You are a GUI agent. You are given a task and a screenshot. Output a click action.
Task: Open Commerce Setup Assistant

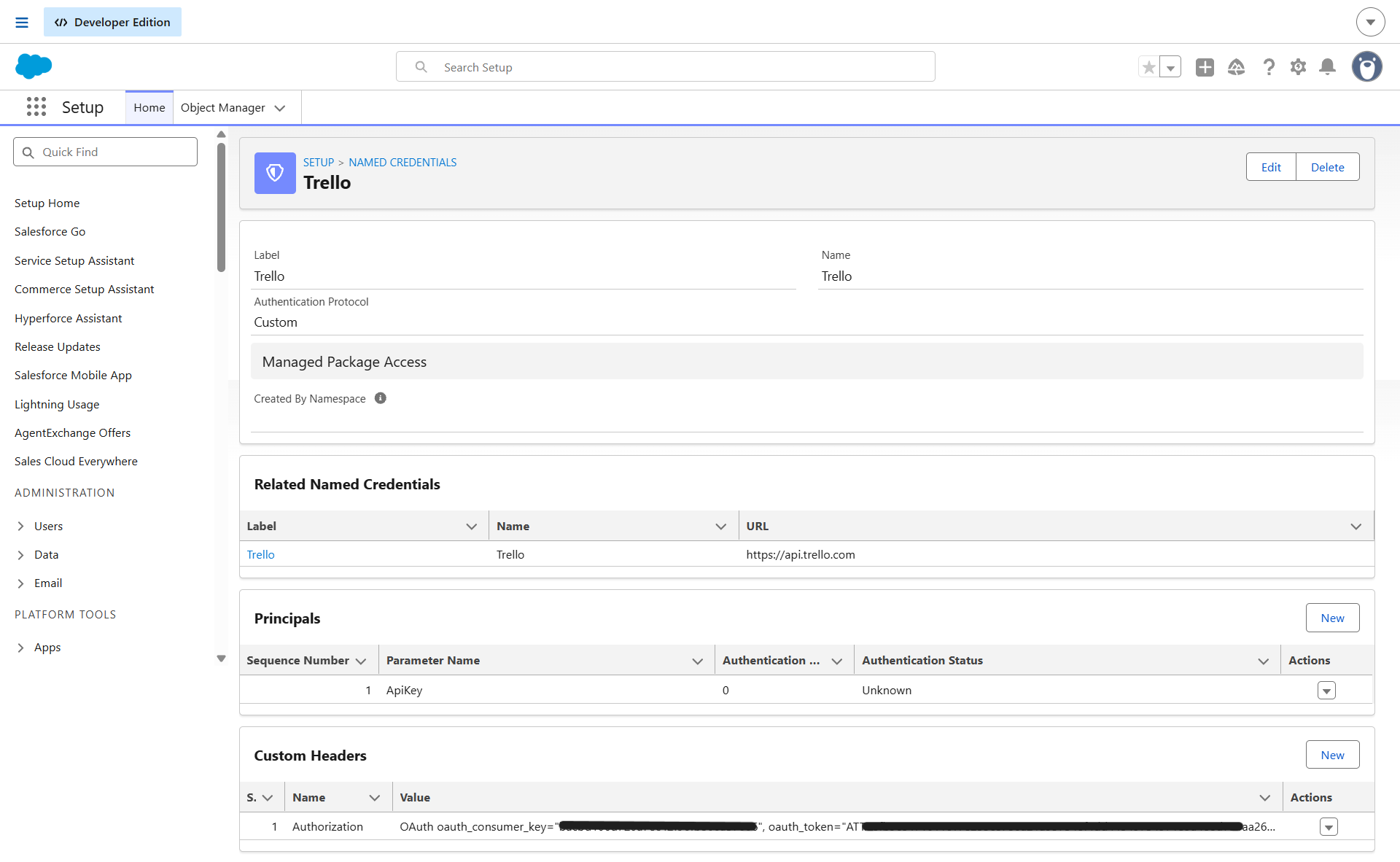[x=85, y=289]
